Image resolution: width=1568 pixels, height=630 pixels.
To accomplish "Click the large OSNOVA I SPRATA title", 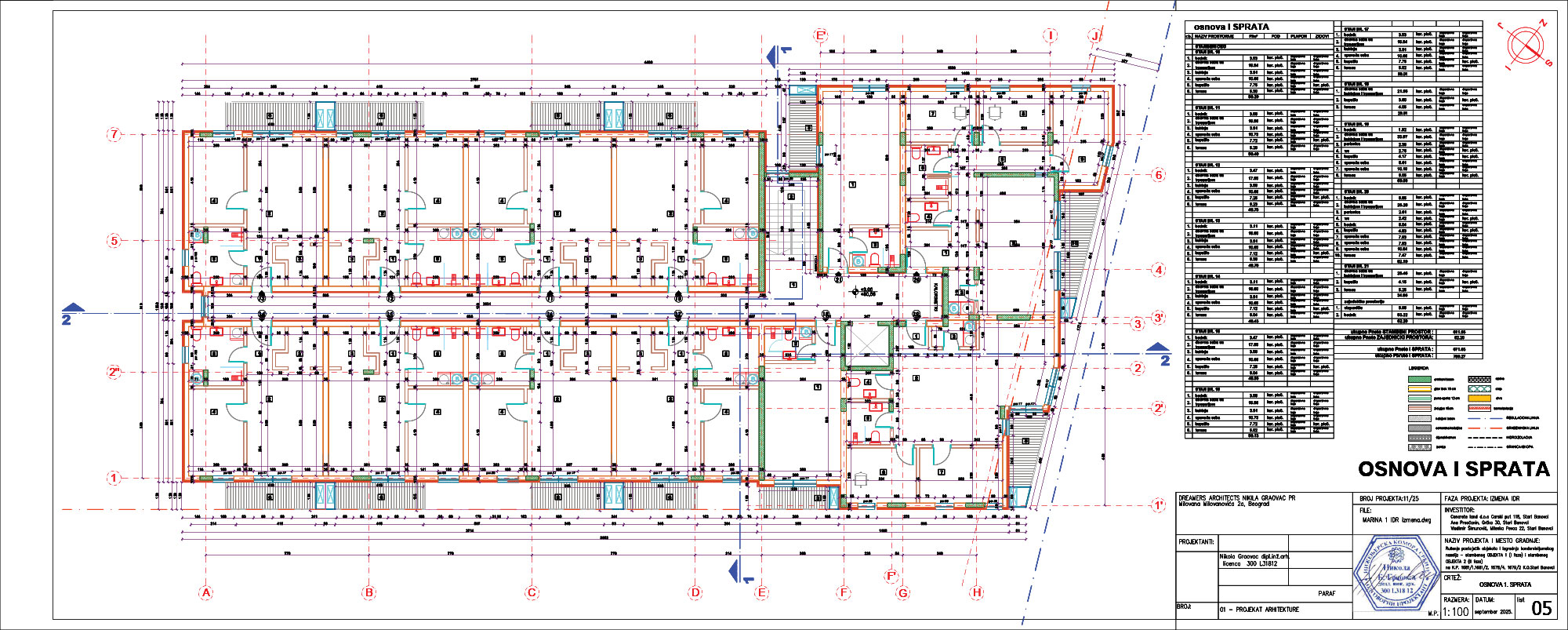I will pyautogui.click(x=1454, y=469).
